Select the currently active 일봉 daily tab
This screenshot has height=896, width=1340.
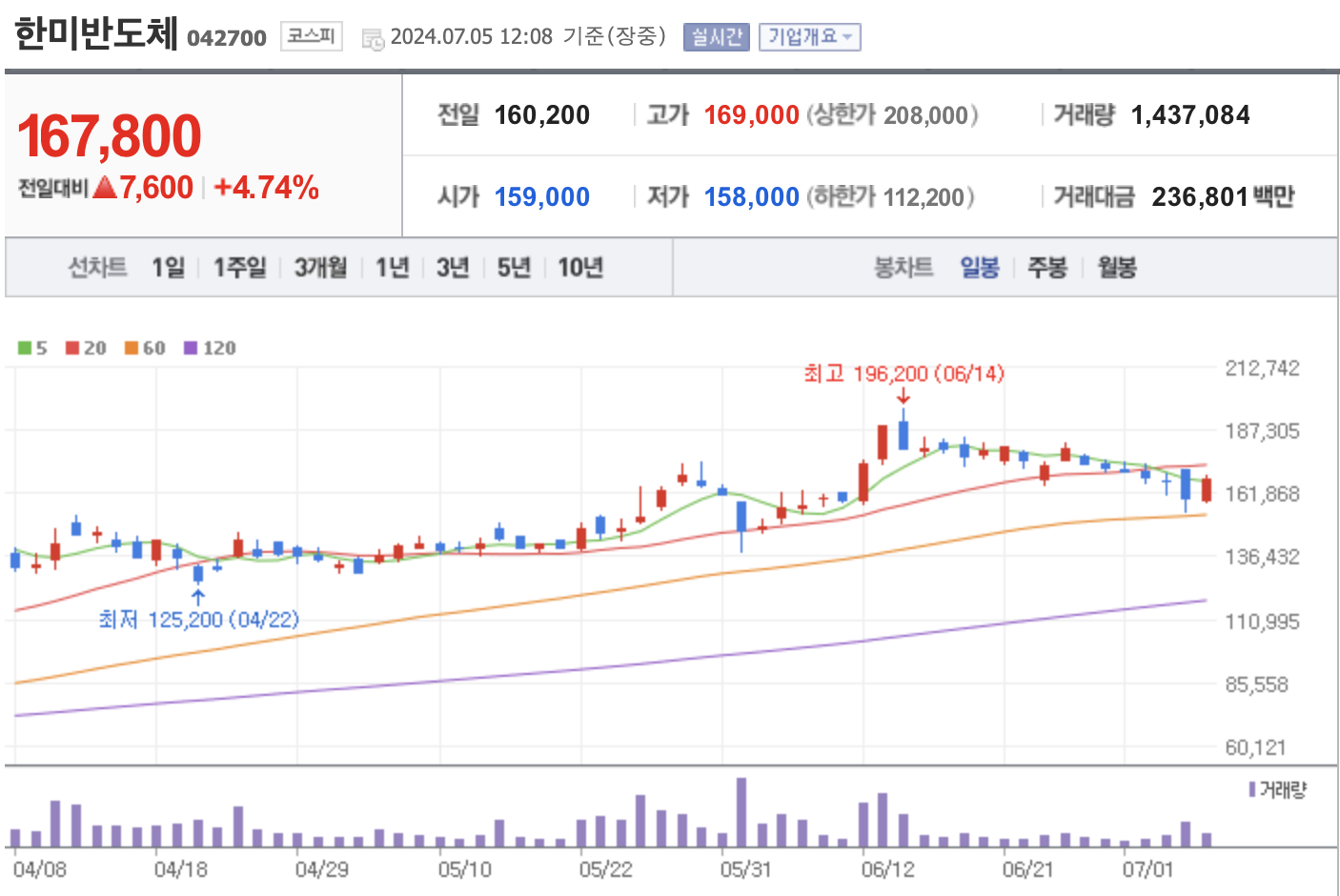tap(979, 268)
